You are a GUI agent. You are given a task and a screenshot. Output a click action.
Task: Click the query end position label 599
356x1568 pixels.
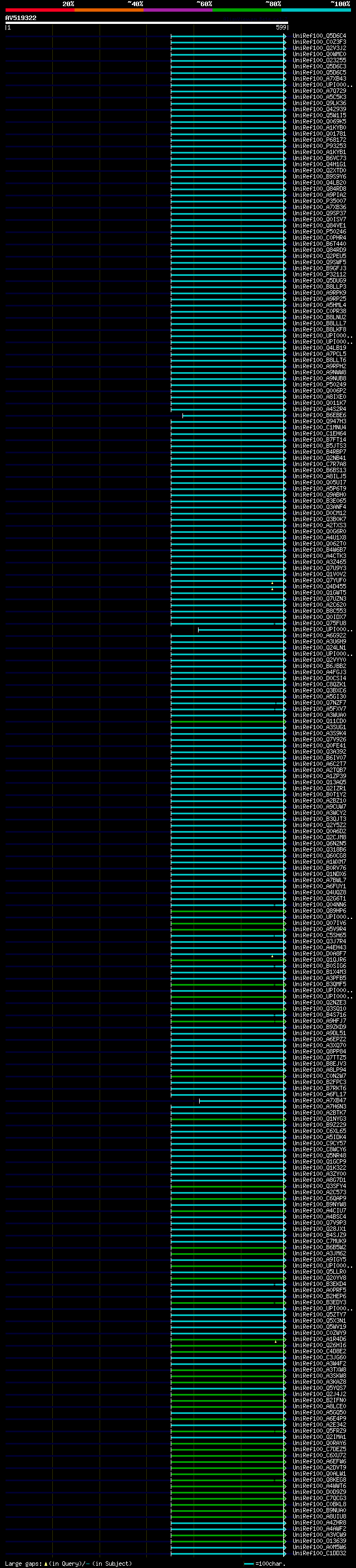[280, 27]
